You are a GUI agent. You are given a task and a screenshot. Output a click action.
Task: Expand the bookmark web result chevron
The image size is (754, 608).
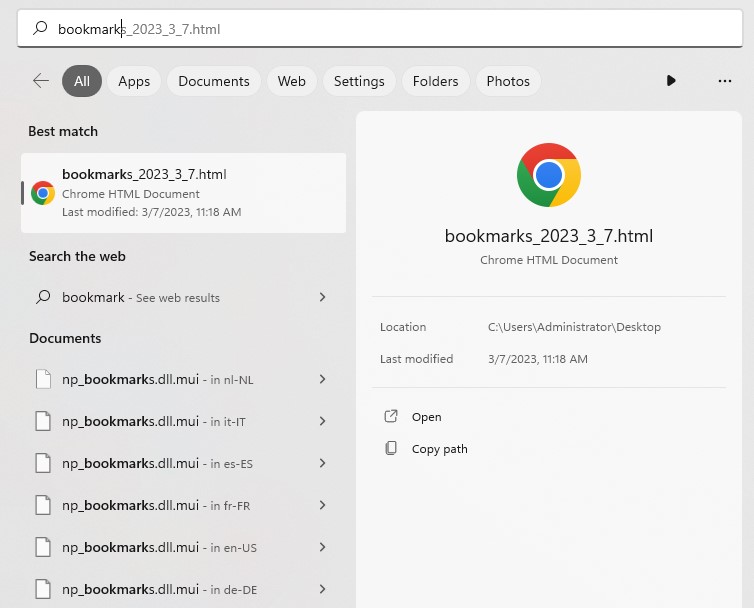point(322,297)
